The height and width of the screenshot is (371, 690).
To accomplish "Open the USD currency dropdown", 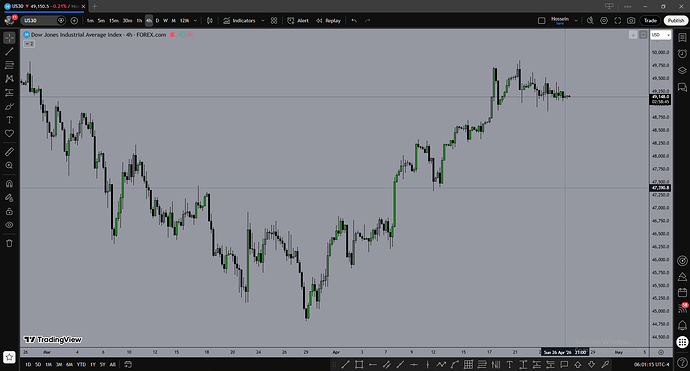I will tap(661, 35).
